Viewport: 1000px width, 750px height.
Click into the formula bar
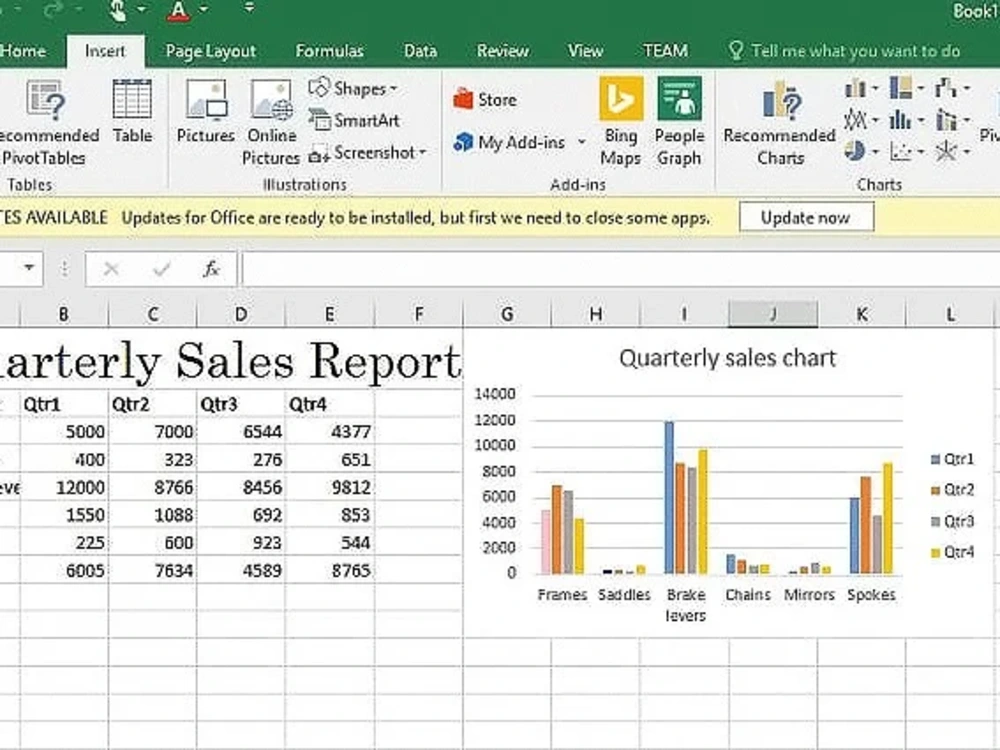(620, 268)
